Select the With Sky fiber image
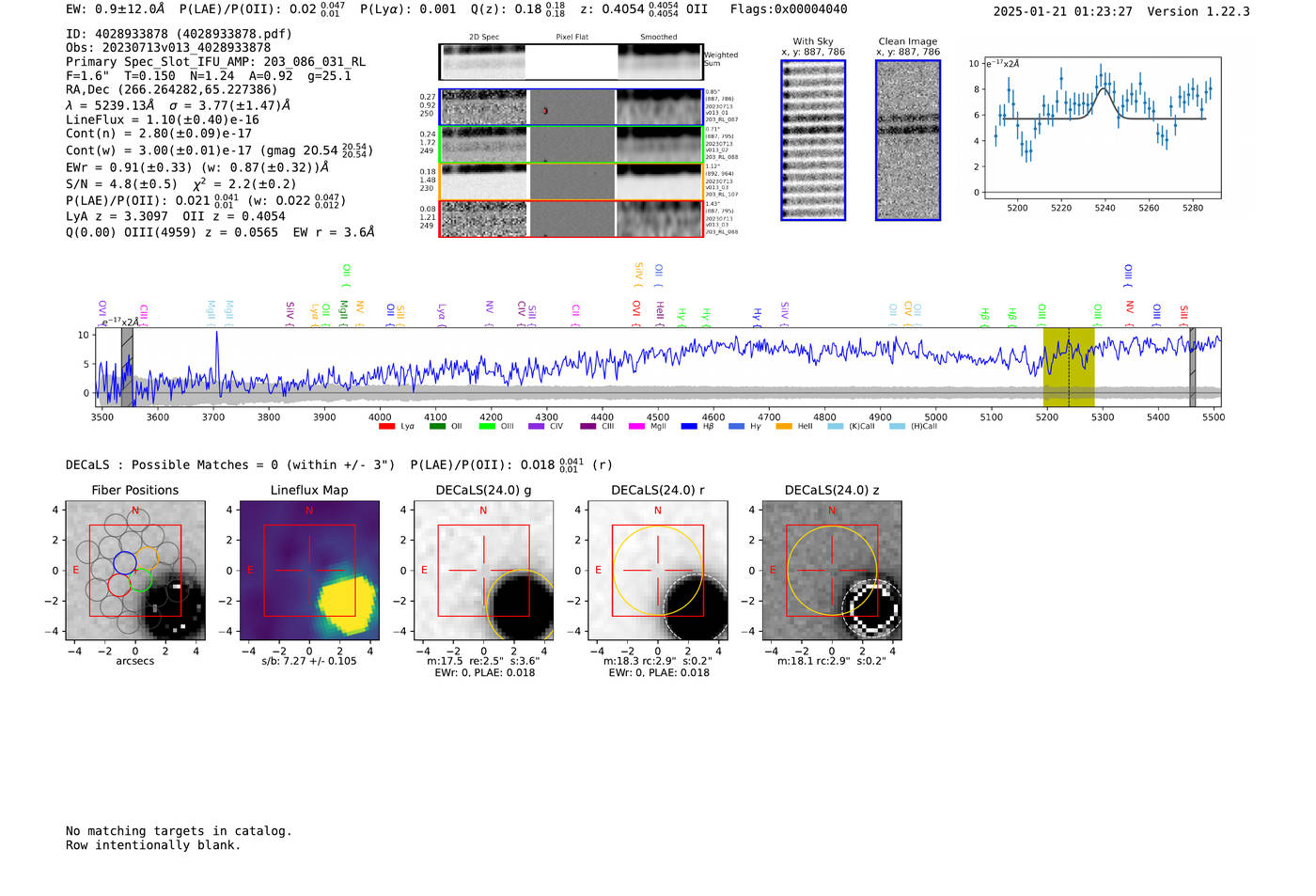The image size is (1316, 896). (813, 140)
